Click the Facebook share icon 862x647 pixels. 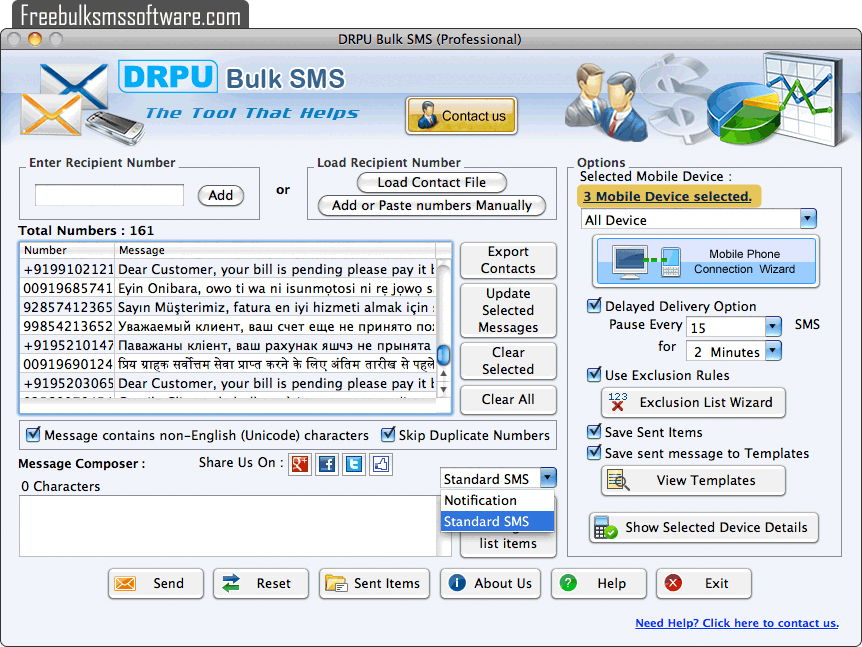tap(327, 464)
